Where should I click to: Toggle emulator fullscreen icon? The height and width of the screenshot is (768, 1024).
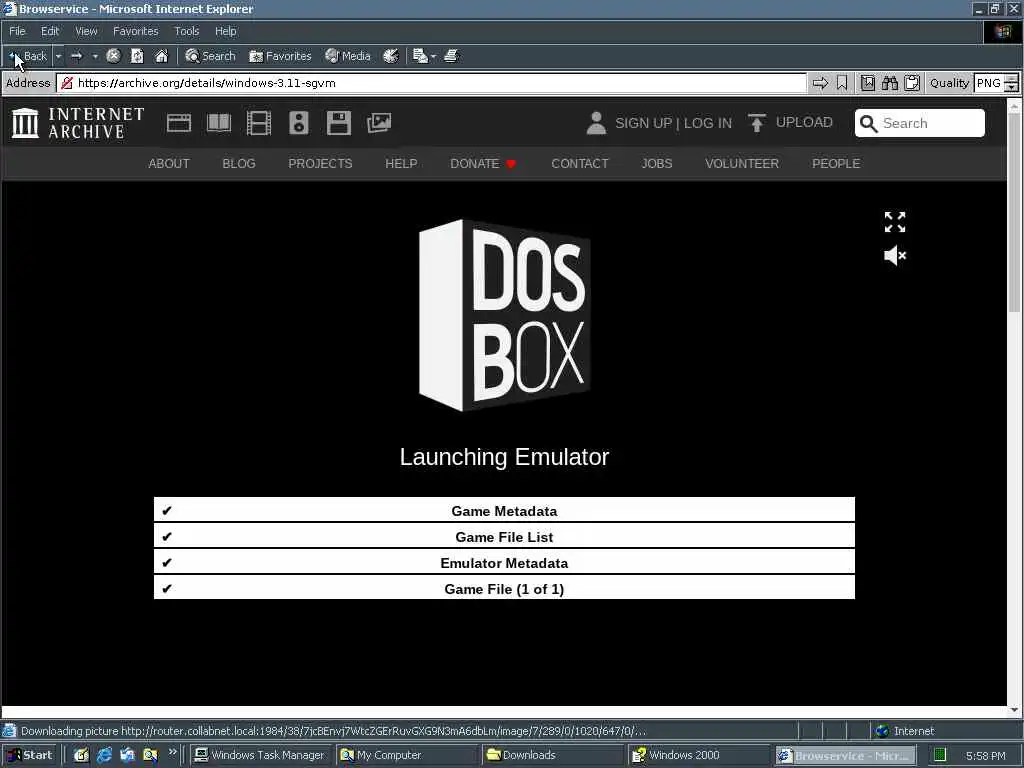tap(895, 222)
